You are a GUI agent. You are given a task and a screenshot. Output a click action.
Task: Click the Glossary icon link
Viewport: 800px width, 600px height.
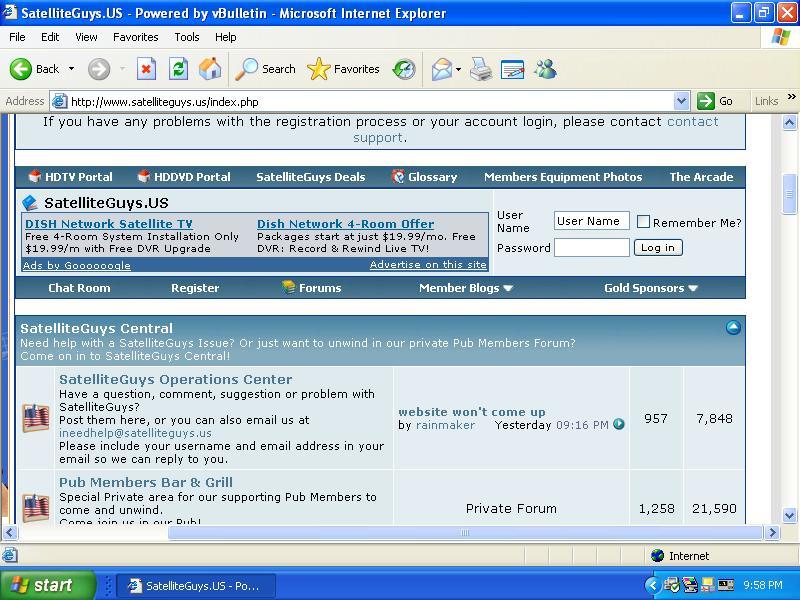click(397, 177)
